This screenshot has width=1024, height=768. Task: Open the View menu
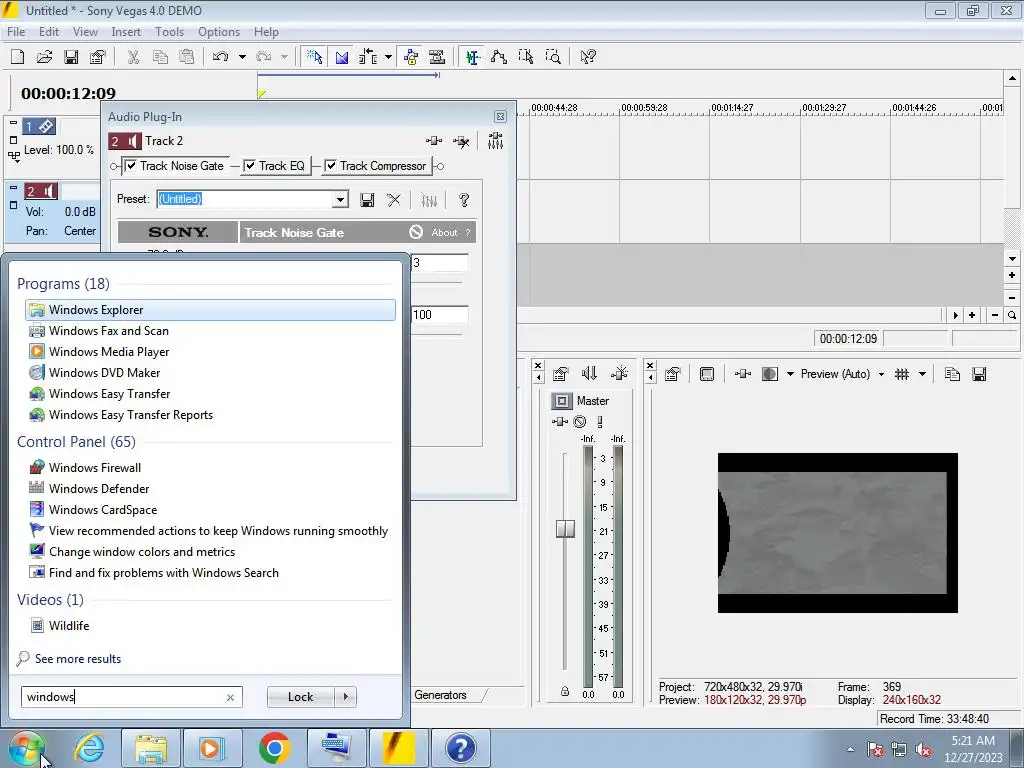click(x=85, y=31)
